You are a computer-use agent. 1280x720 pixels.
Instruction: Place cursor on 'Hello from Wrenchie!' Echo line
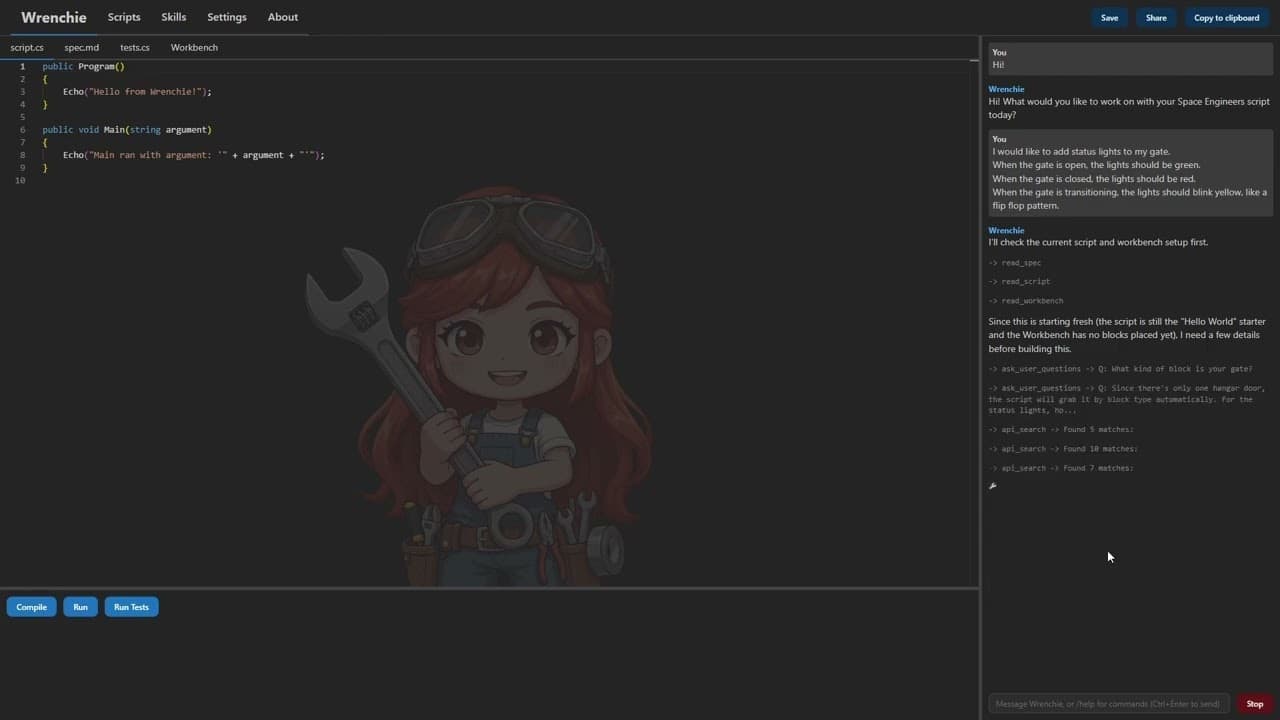(x=137, y=91)
